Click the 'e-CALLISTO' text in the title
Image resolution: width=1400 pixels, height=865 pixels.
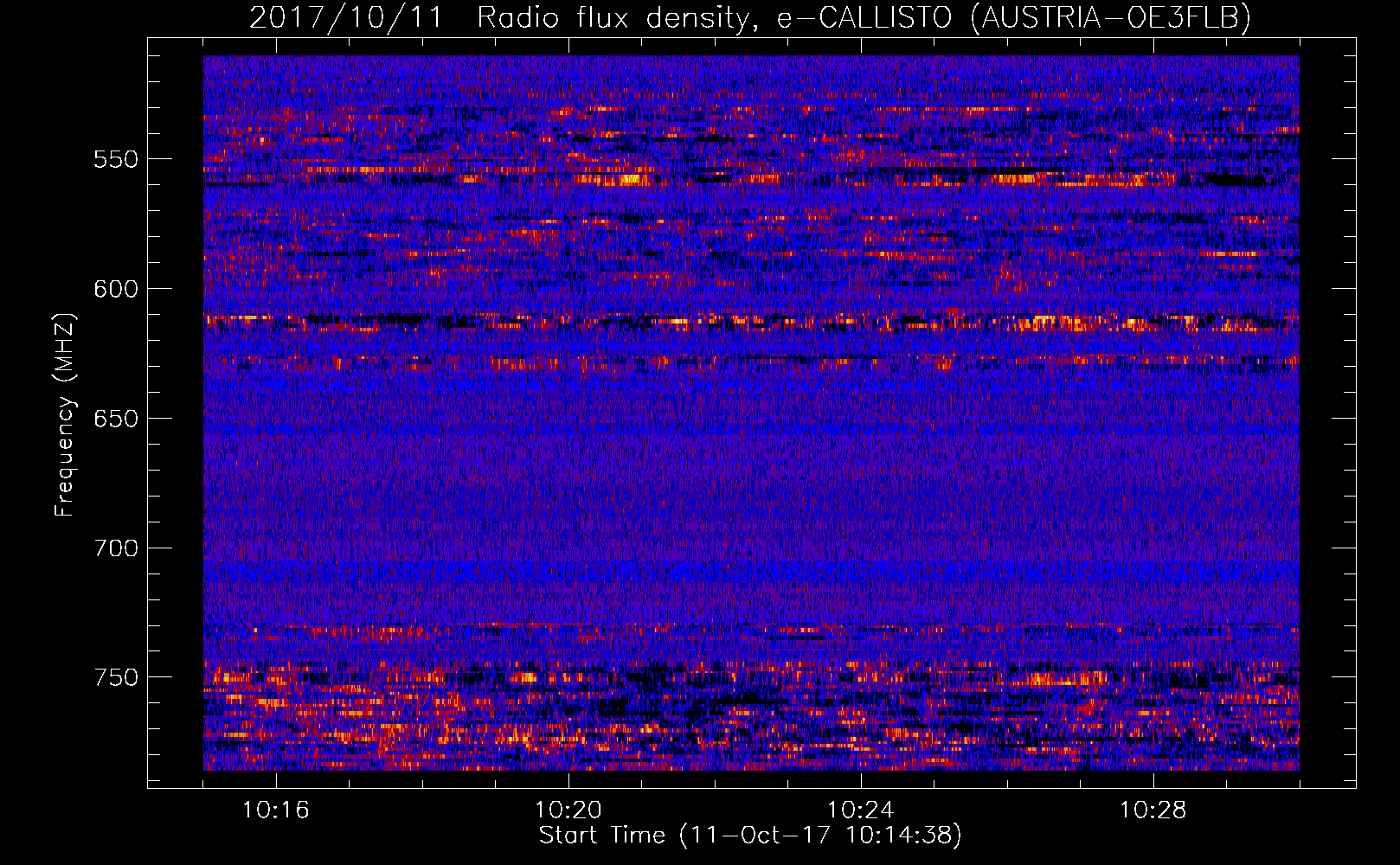click(x=864, y=17)
